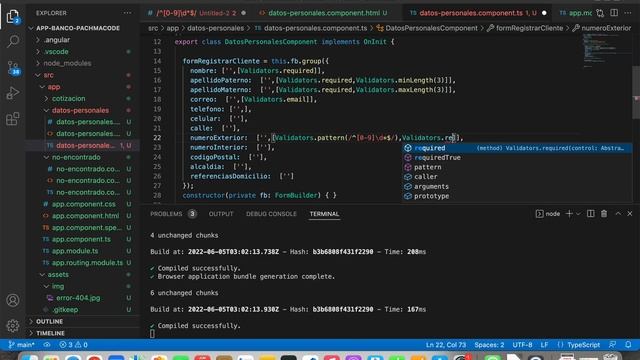Expand the .vscode folder
The height and width of the screenshot is (360, 640).
coord(56,52)
